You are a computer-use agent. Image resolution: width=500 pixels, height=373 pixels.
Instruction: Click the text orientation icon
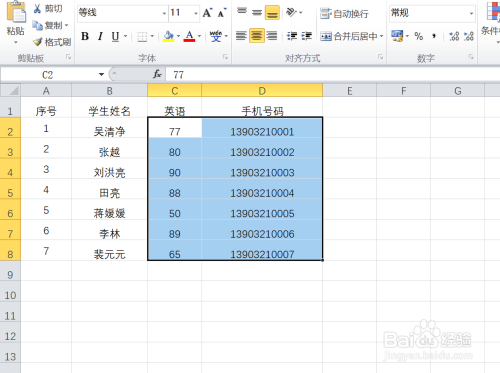291,13
